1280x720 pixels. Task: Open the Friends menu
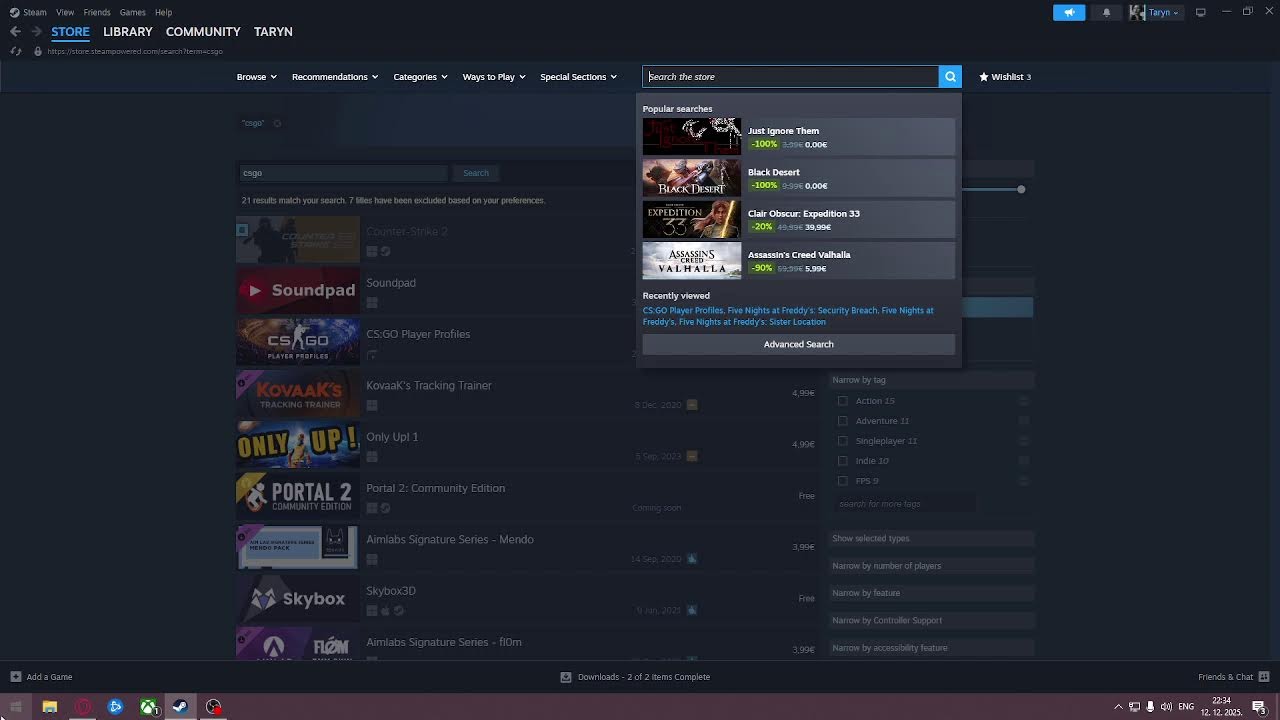coord(97,12)
